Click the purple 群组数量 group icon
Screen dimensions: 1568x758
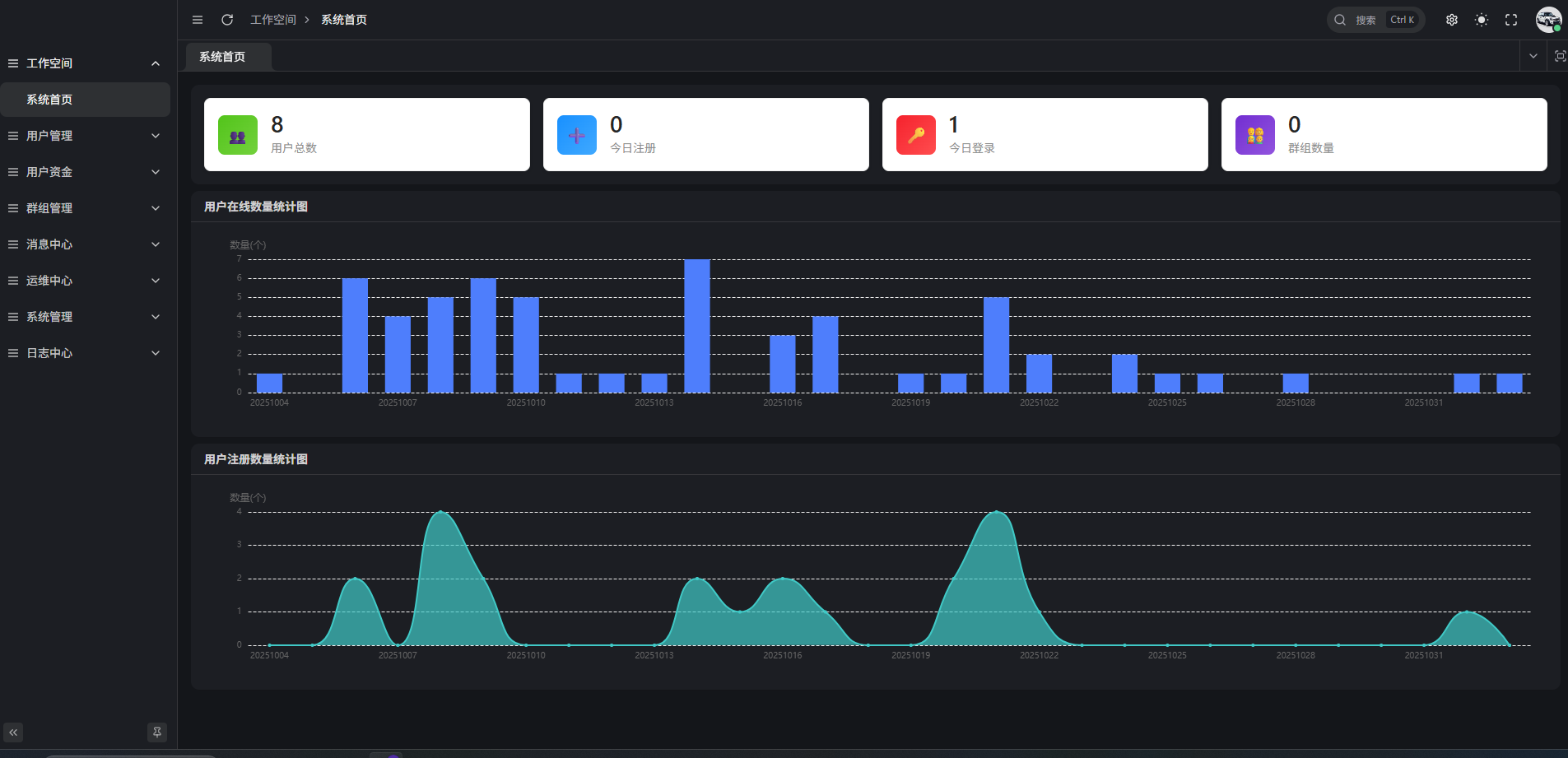pos(1255,135)
